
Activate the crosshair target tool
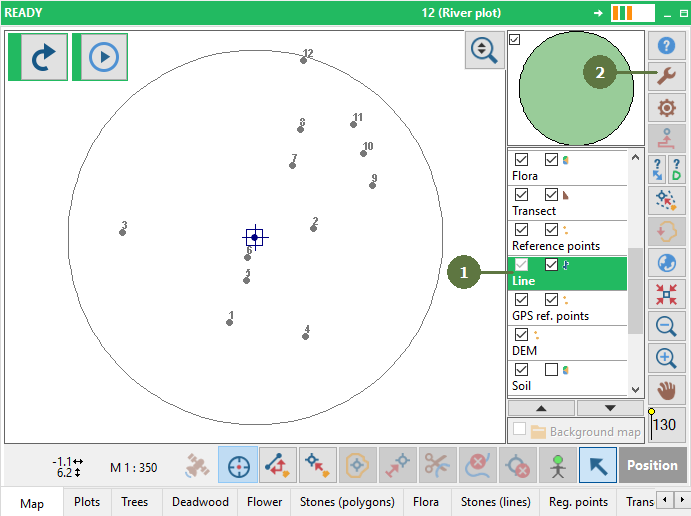pos(238,465)
